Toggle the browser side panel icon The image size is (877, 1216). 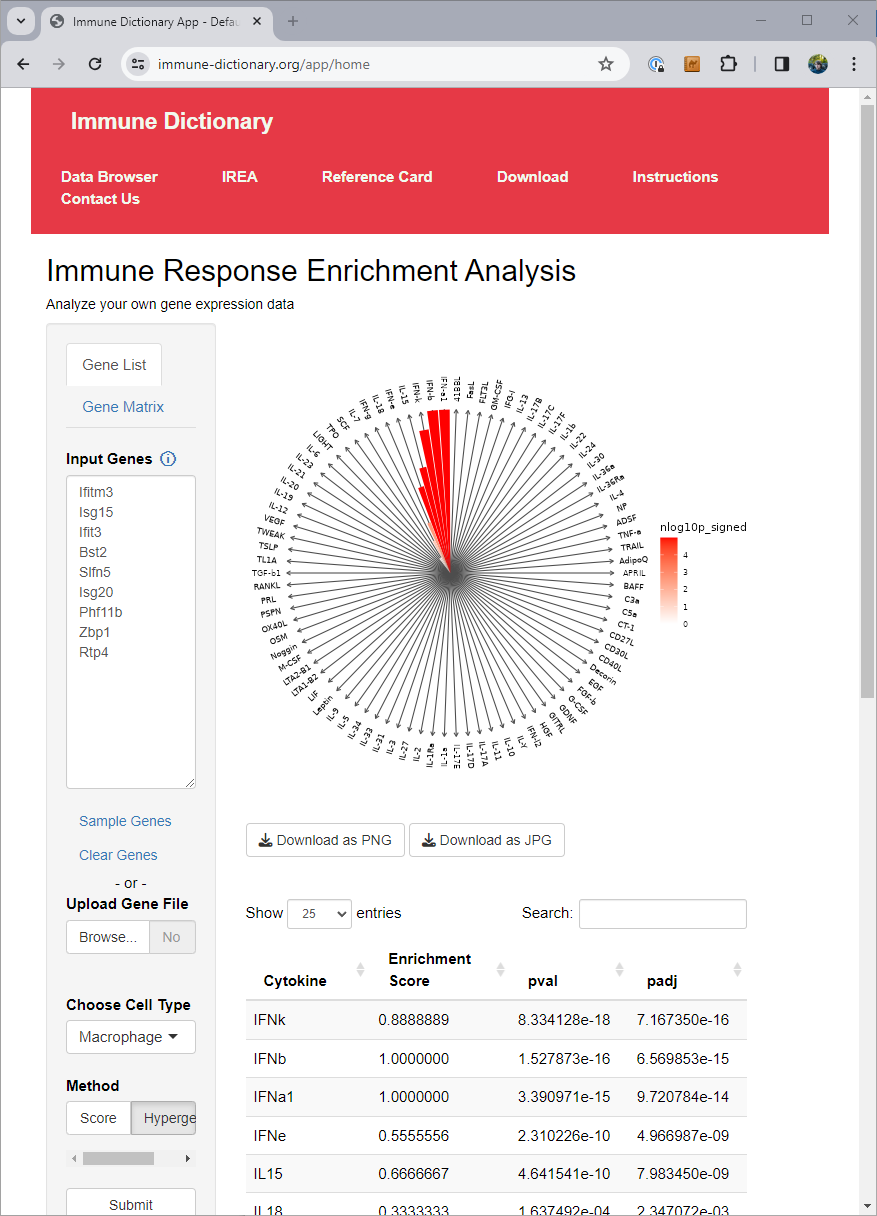[782, 64]
